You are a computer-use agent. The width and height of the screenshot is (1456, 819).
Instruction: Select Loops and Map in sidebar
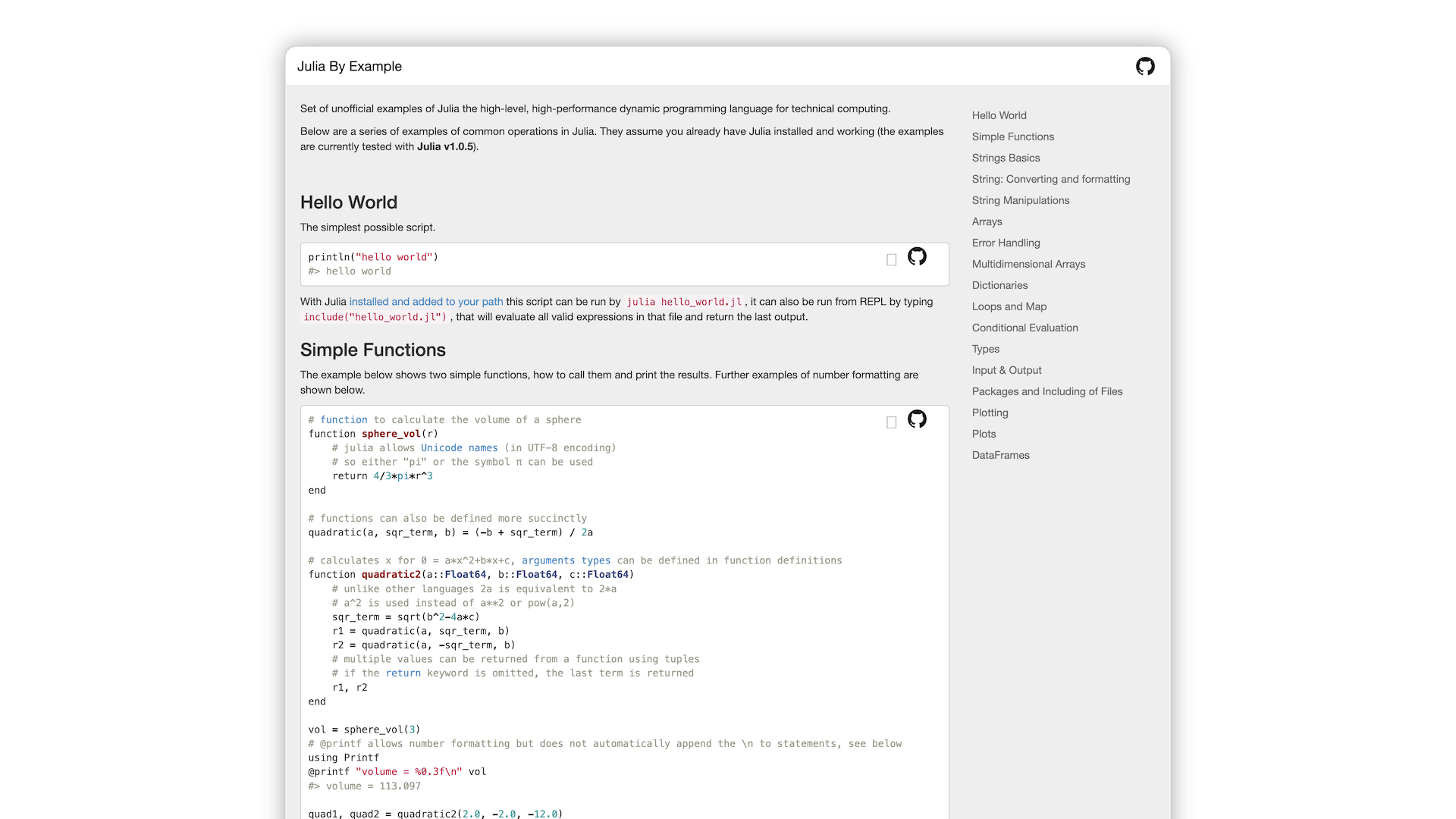[x=1009, y=306]
